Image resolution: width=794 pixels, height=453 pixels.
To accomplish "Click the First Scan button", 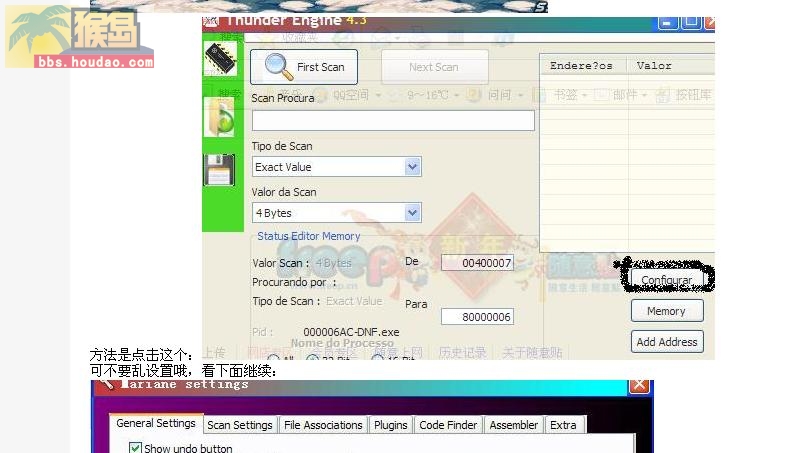I will [304, 67].
